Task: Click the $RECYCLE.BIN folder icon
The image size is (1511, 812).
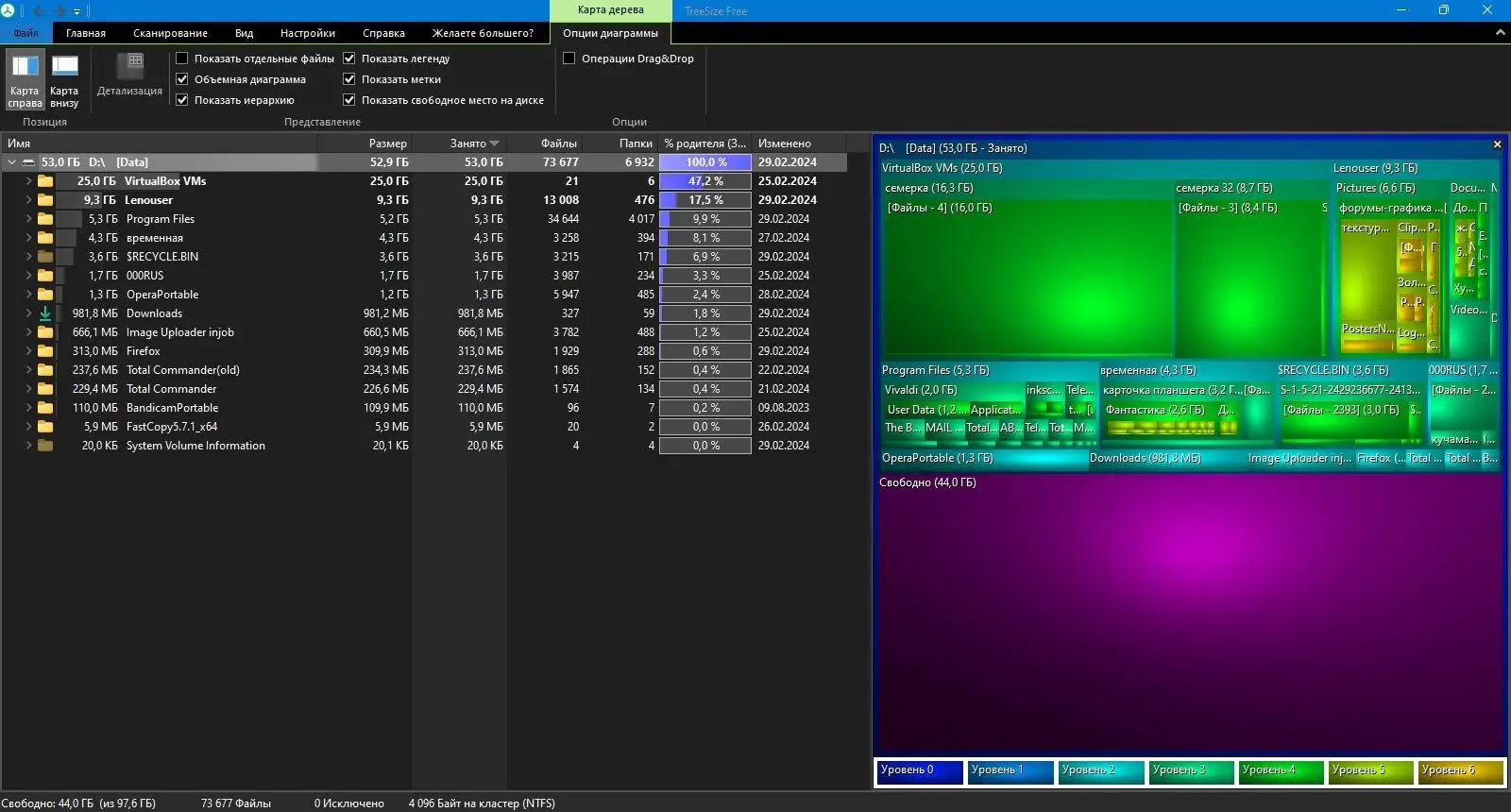Action: pyautogui.click(x=45, y=257)
